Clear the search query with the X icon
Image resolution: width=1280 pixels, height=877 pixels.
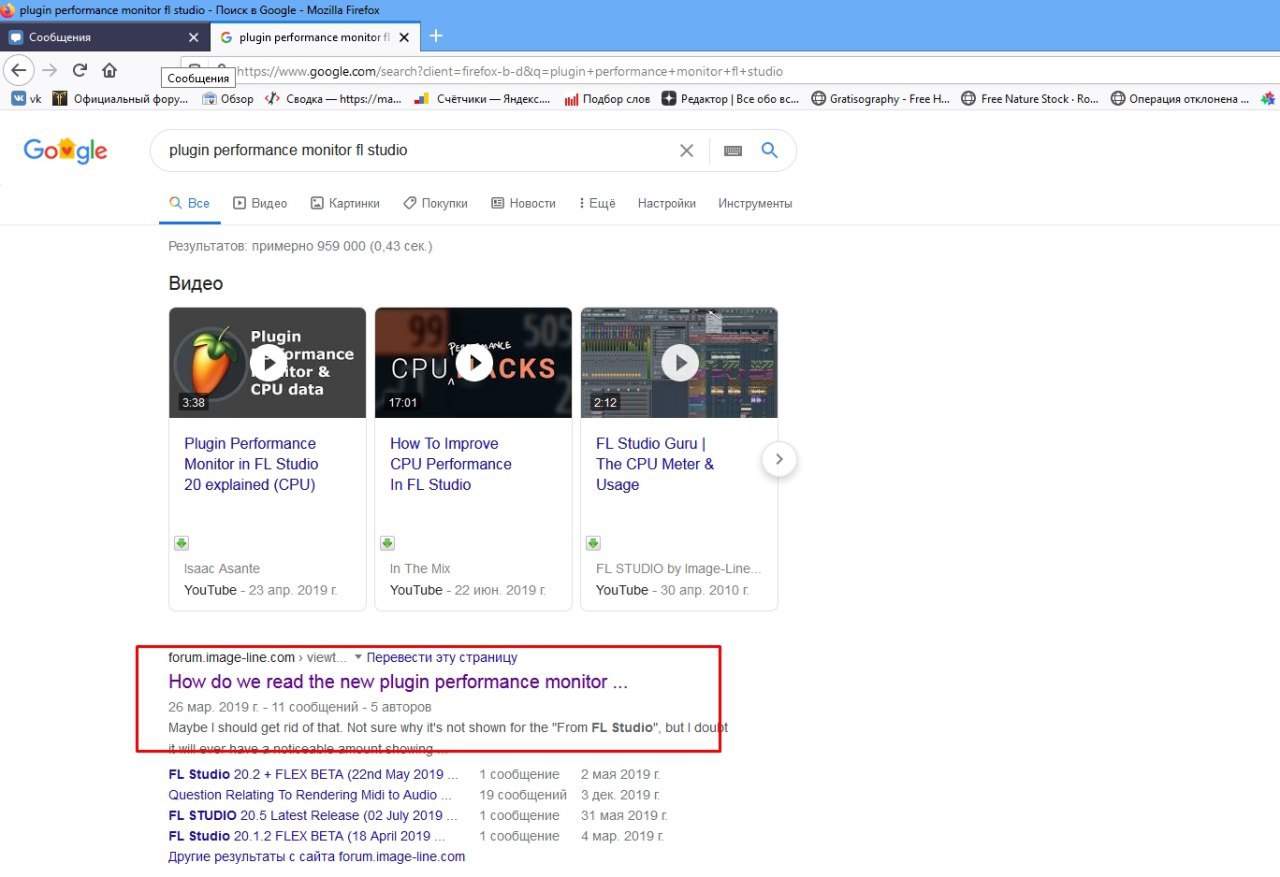(x=686, y=151)
